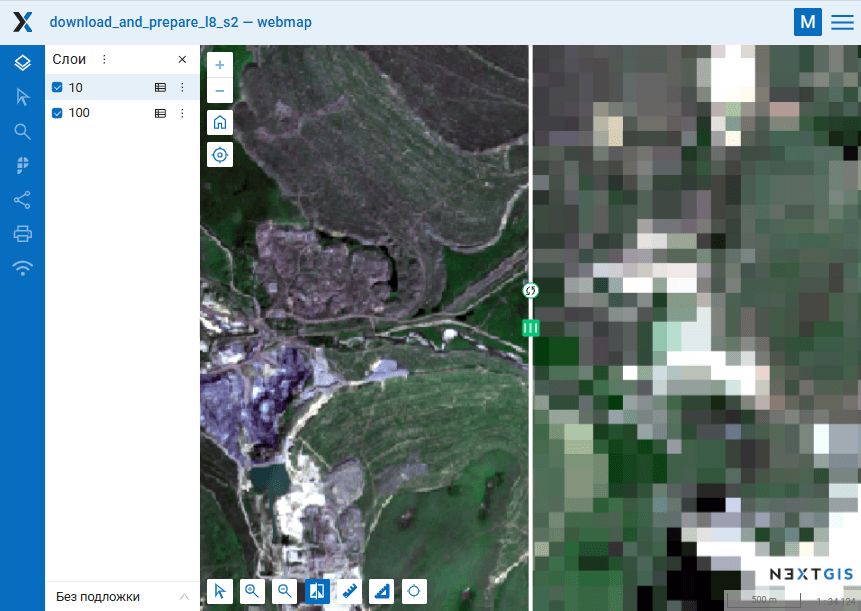Toggle visibility of layer 10
This screenshot has height=611, width=861.
click(x=58, y=88)
